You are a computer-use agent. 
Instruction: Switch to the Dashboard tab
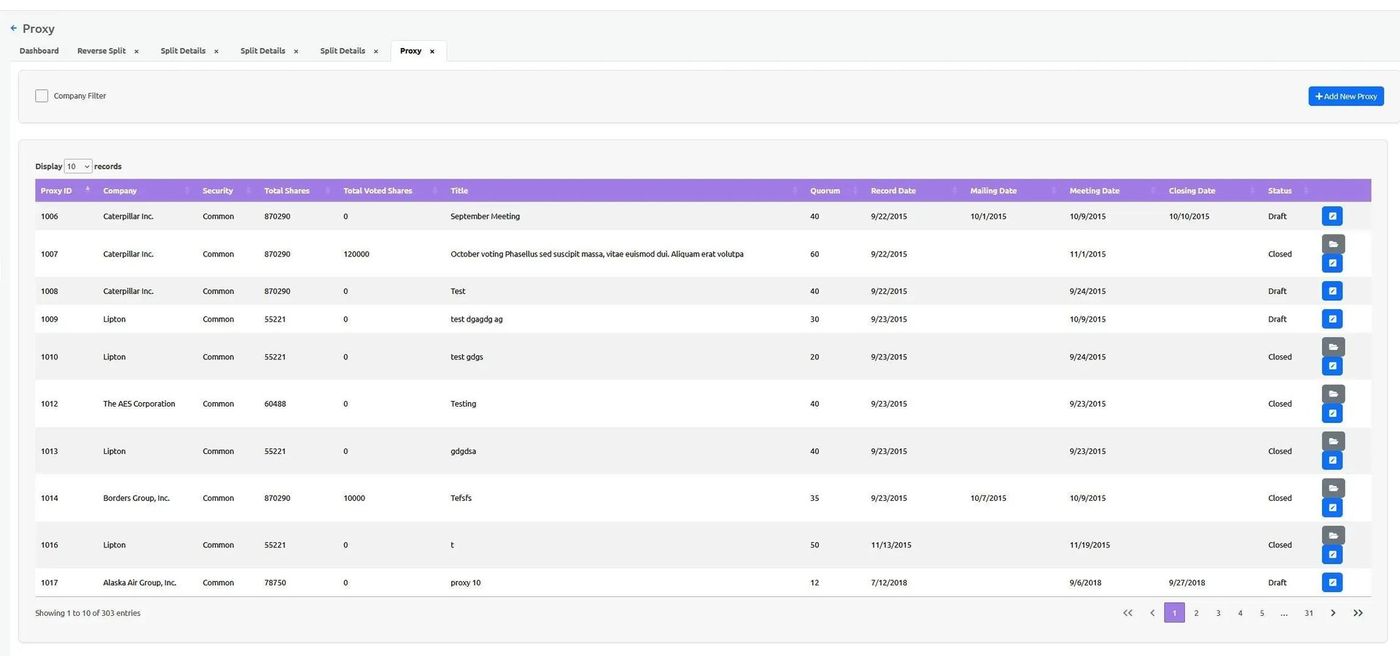(39, 51)
